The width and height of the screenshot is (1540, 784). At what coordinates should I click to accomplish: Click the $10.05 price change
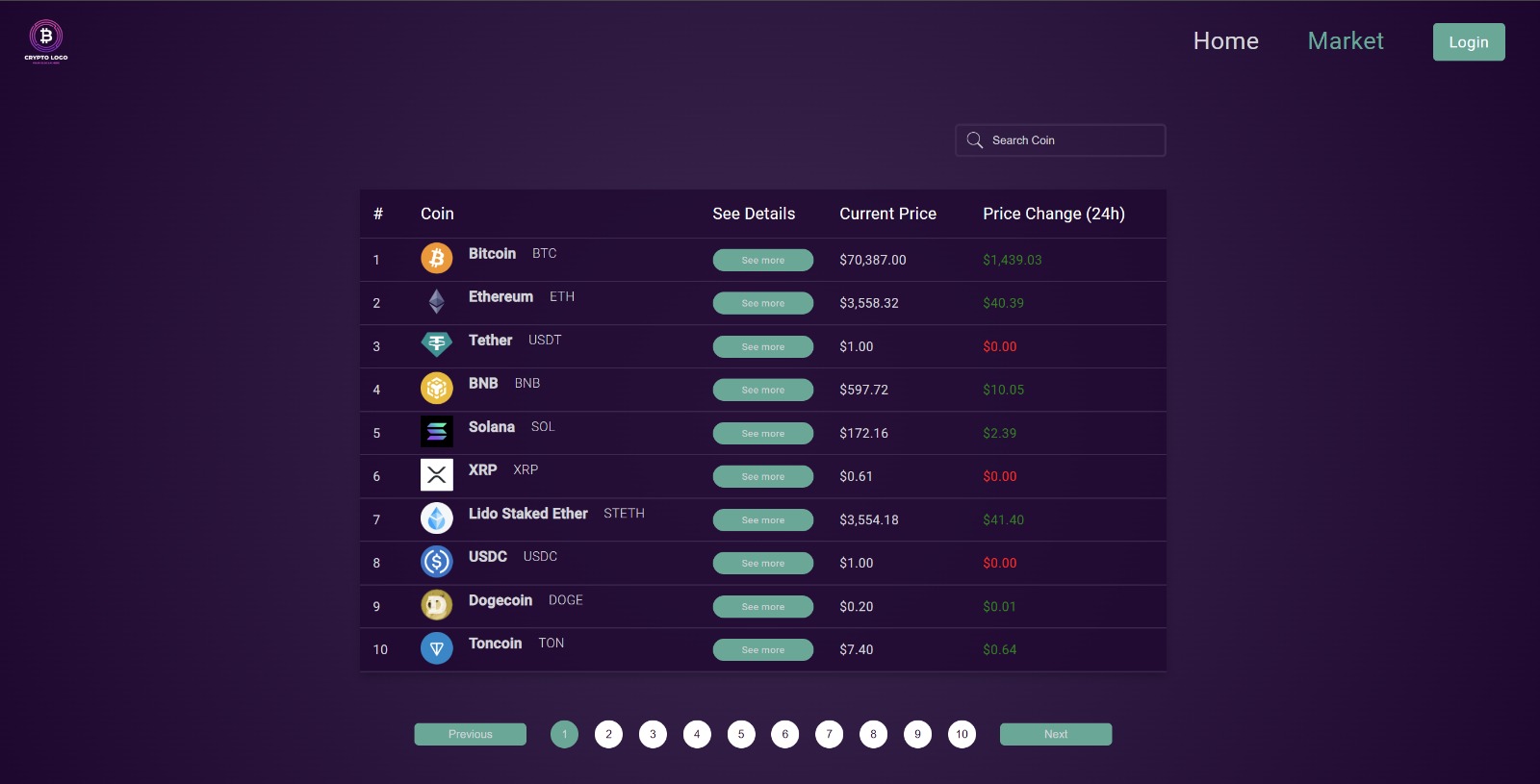(1004, 390)
